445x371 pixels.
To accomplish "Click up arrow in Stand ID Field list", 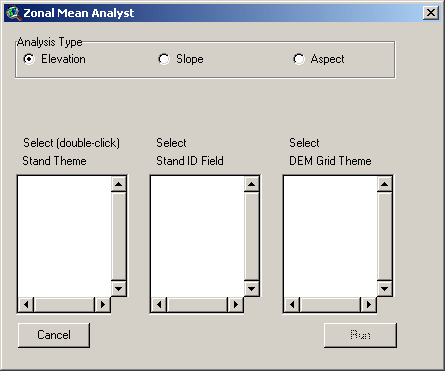I will pos(252,184).
